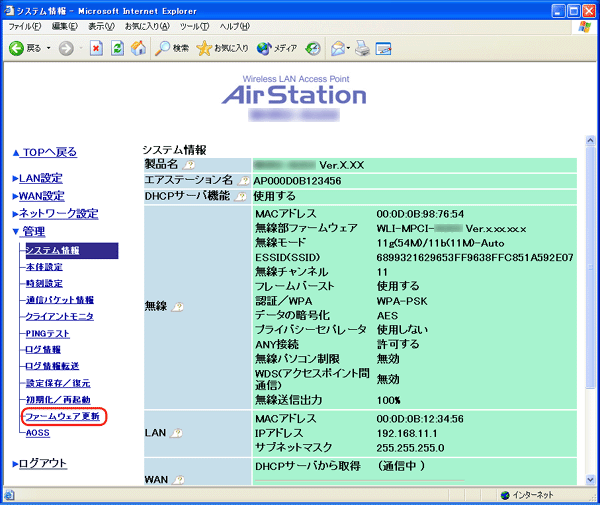The height and width of the screenshot is (505, 600).
Task: Click the Home page icon
Action: tap(138, 48)
